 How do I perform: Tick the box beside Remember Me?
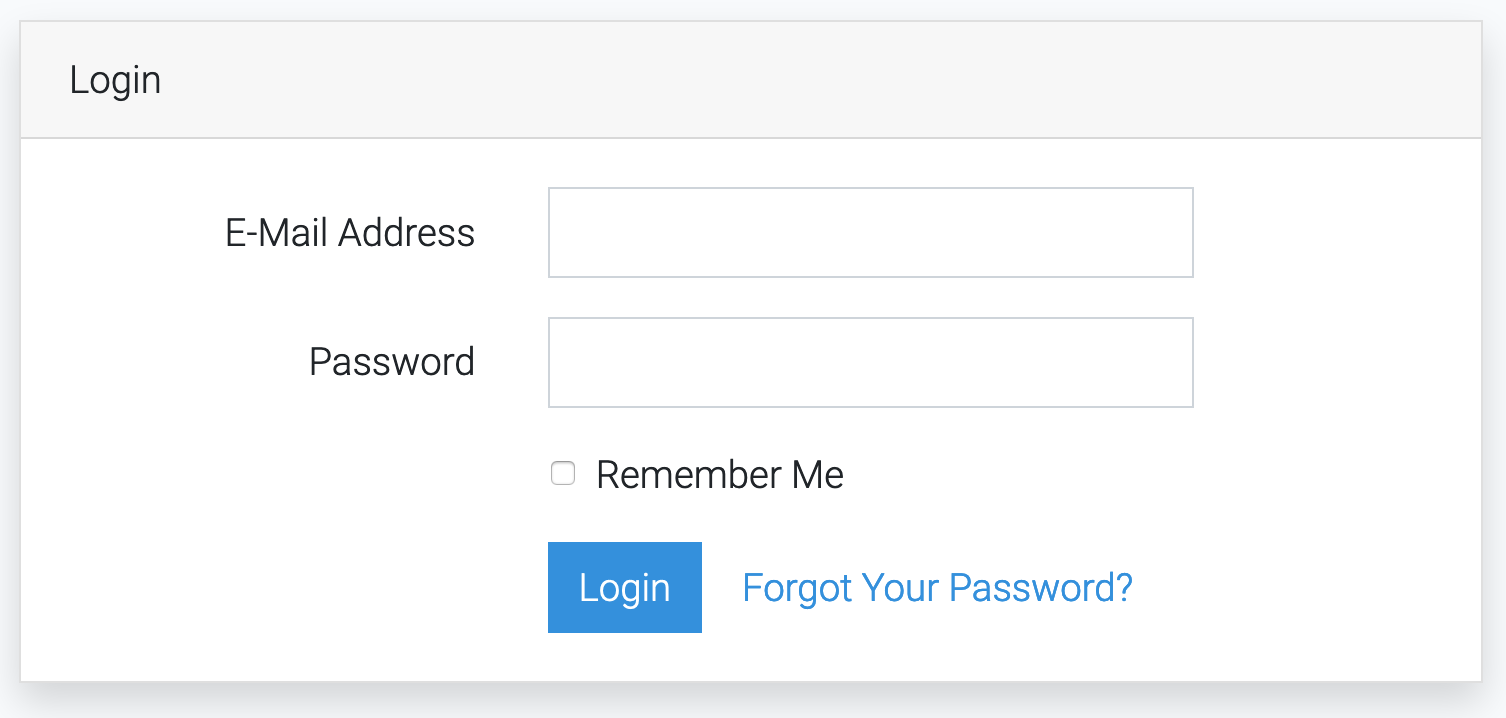pos(563,474)
